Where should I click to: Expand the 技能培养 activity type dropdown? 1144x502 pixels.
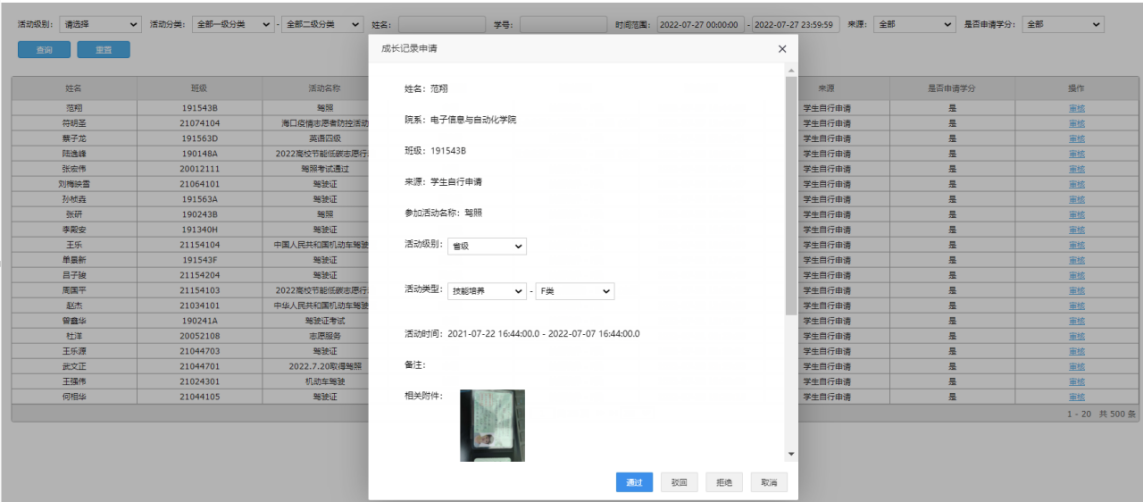click(486, 291)
